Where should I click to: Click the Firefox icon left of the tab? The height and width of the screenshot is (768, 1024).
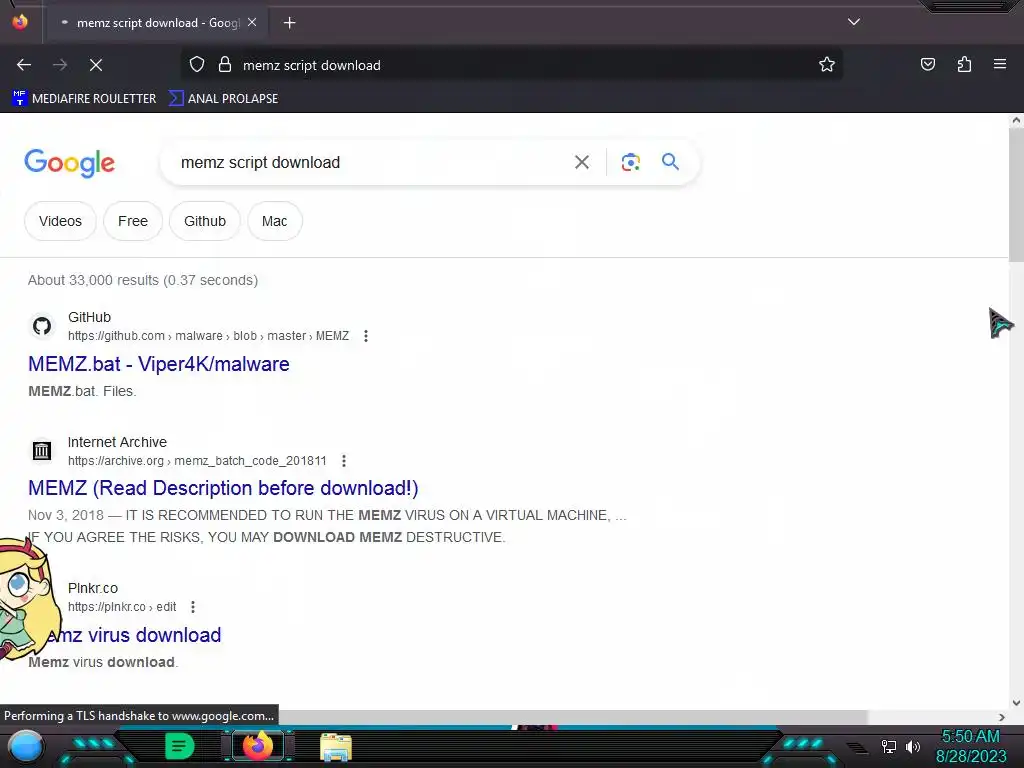(20, 22)
